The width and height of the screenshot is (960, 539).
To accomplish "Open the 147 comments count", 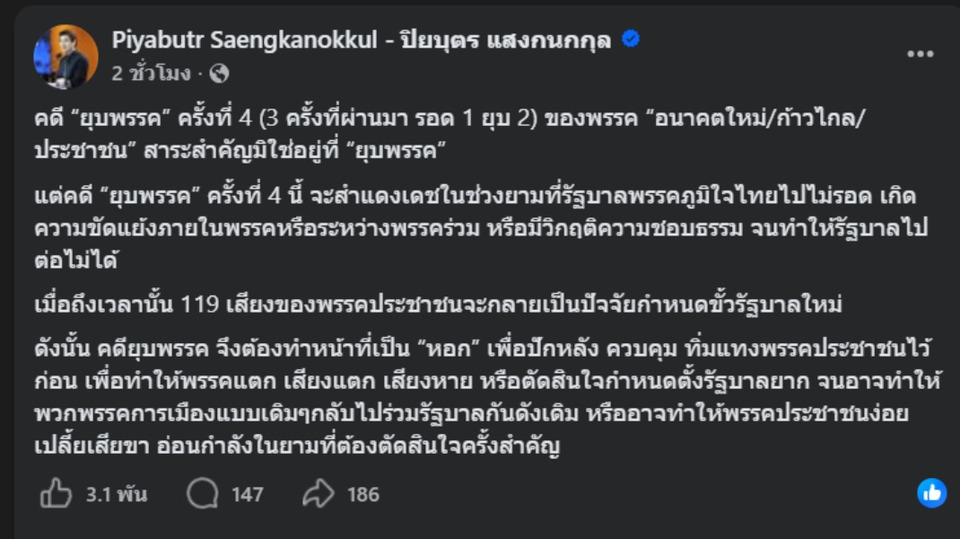I will 247,494.
